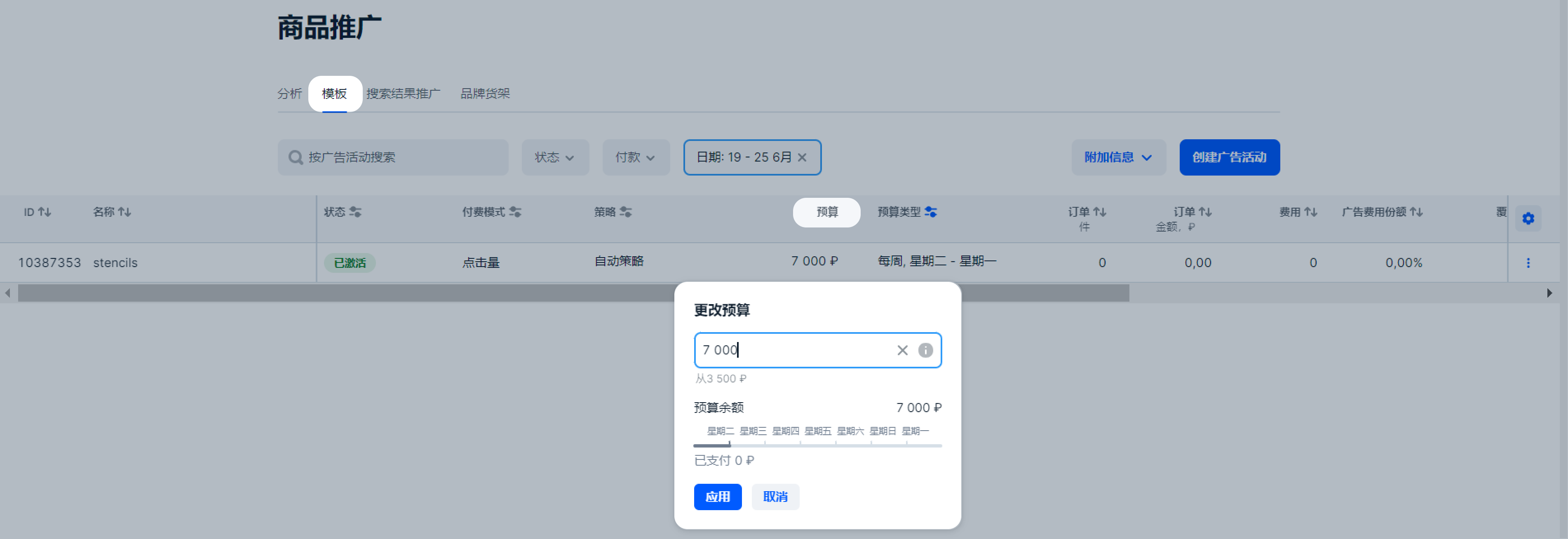The image size is (1568, 539).
Task: Click 每周, 星期二 - 星期一 budget type cell
Action: pyautogui.click(x=937, y=261)
